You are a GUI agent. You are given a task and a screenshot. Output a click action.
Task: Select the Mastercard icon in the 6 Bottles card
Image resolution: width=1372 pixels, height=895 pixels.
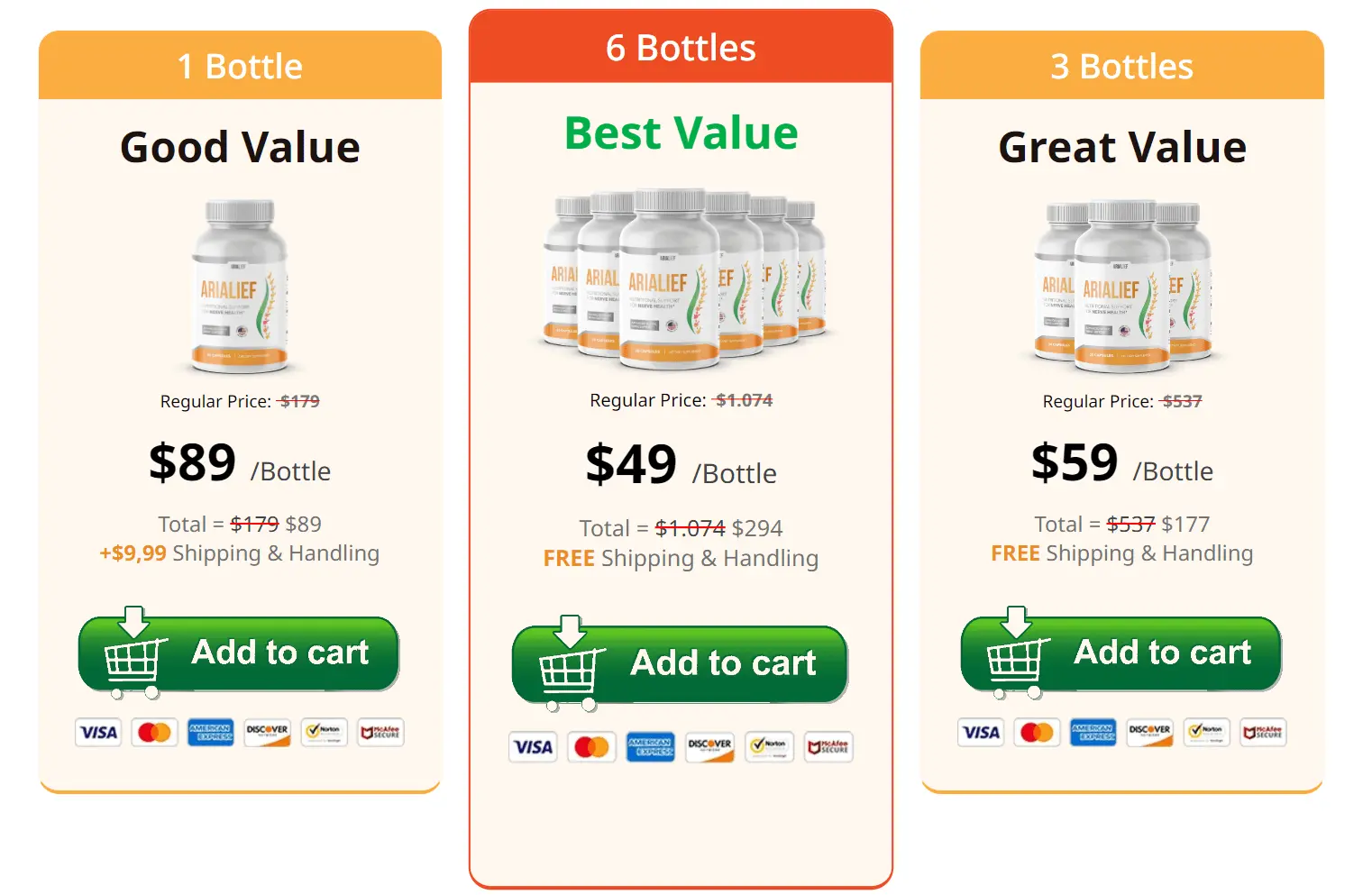pyautogui.click(x=591, y=747)
